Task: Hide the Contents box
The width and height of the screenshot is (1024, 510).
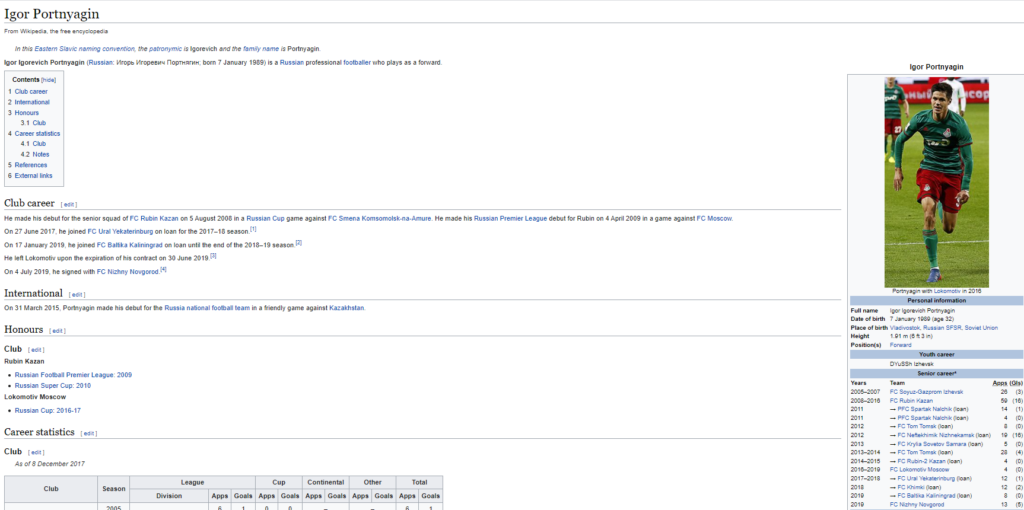Action: (49, 80)
